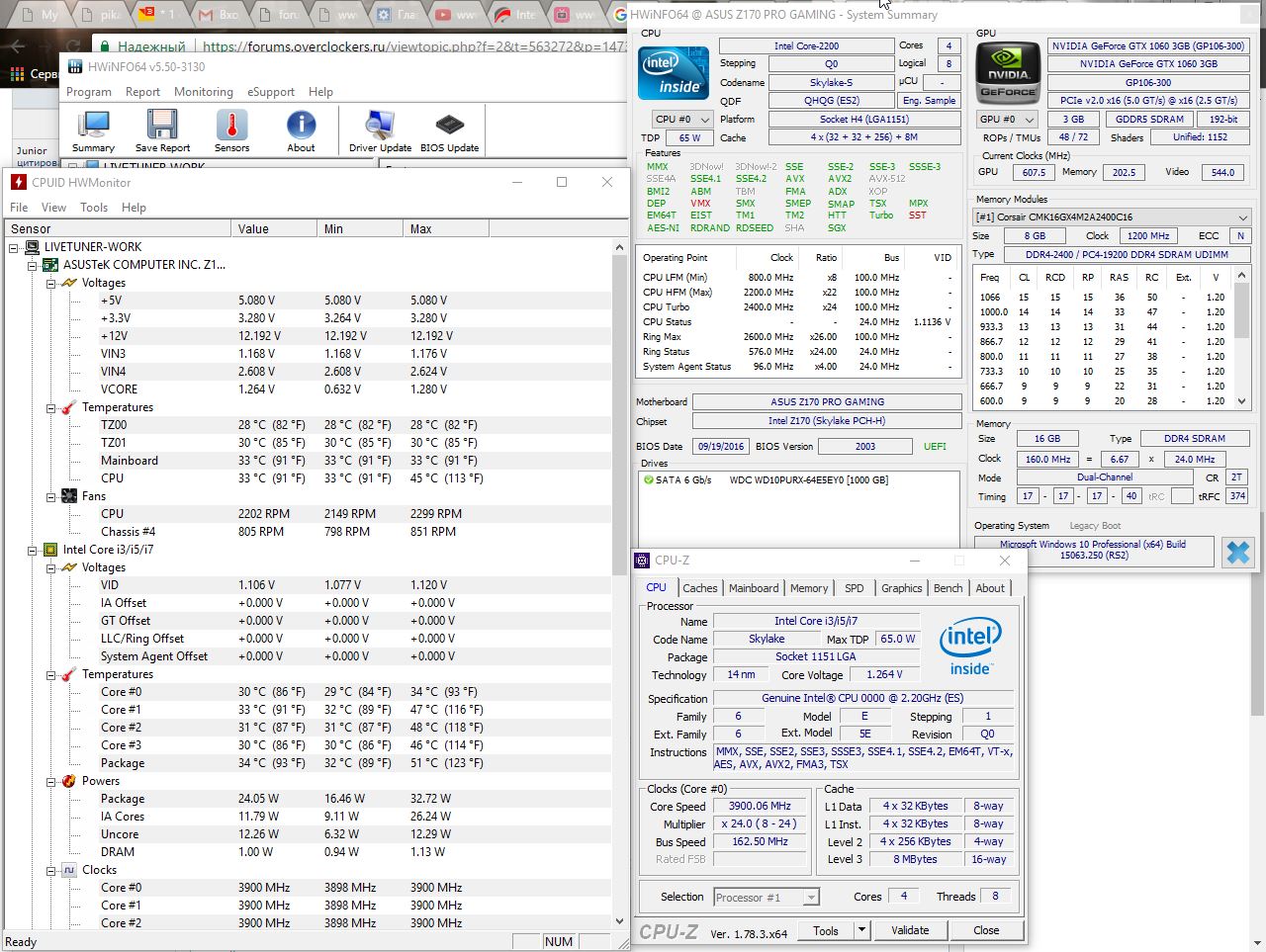Open BIOS Update chip icon in HWiNFO64

[x=449, y=126]
